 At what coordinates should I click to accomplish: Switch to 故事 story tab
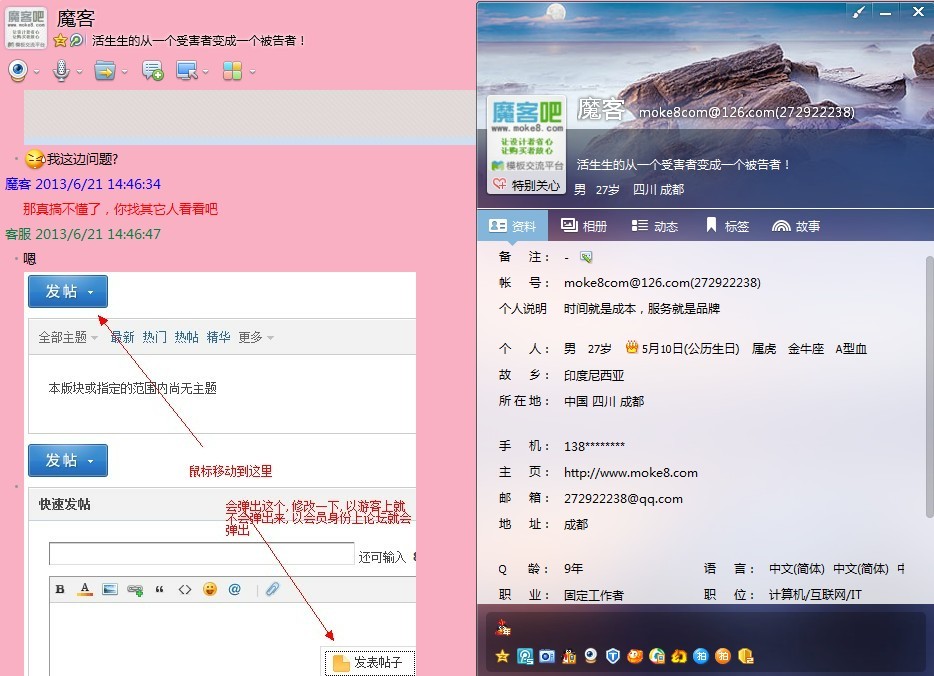click(796, 226)
